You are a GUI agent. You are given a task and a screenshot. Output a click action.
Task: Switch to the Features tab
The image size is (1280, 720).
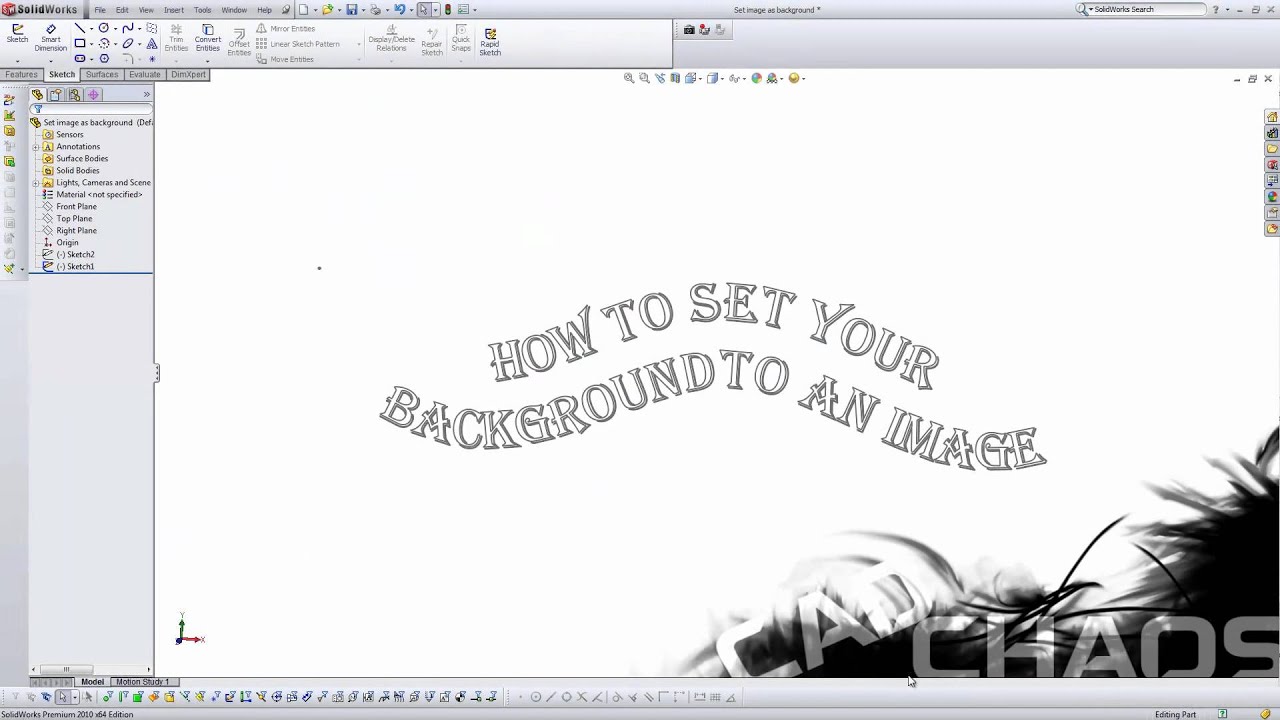(x=21, y=75)
